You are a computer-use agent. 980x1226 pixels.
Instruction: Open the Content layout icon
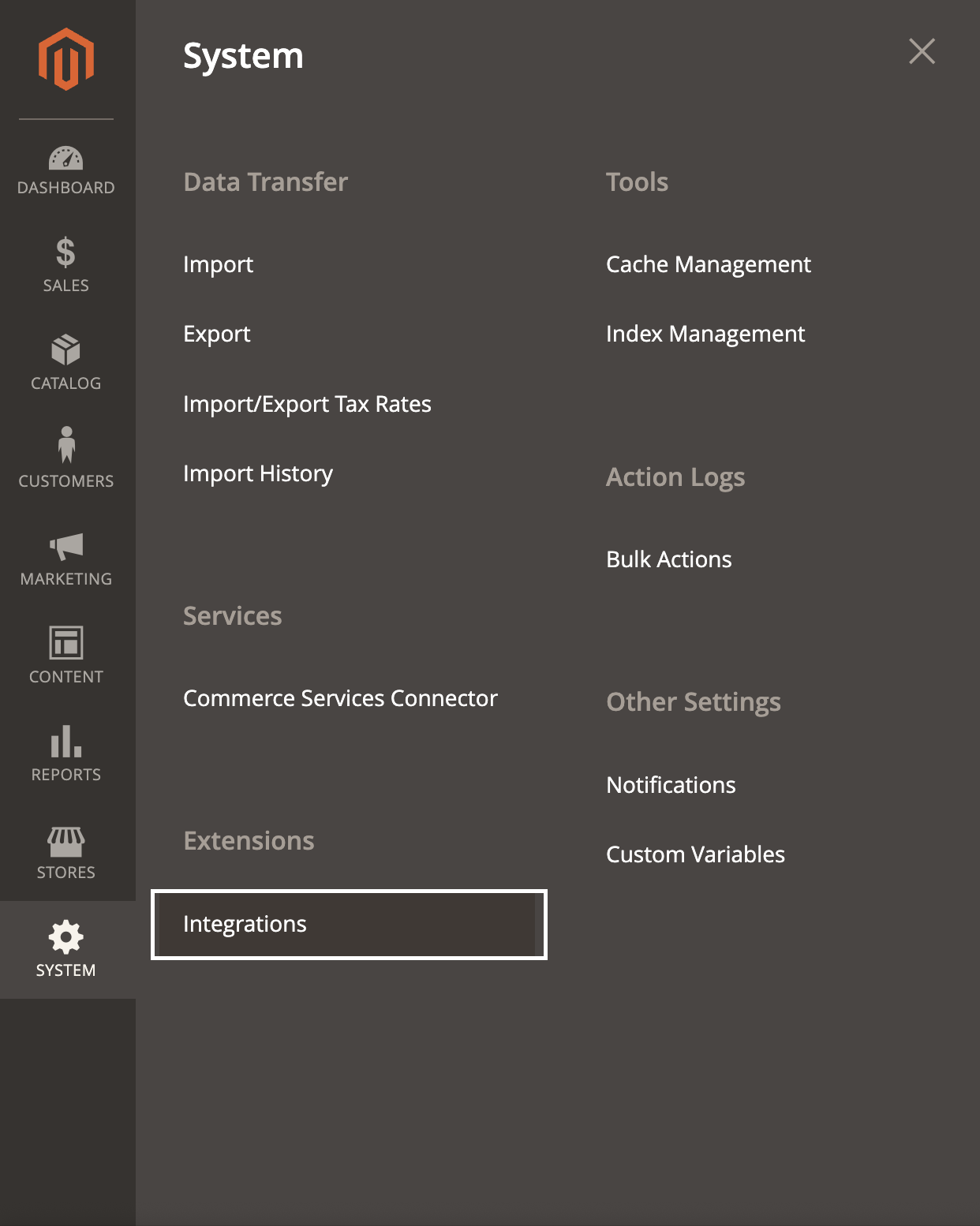point(66,643)
